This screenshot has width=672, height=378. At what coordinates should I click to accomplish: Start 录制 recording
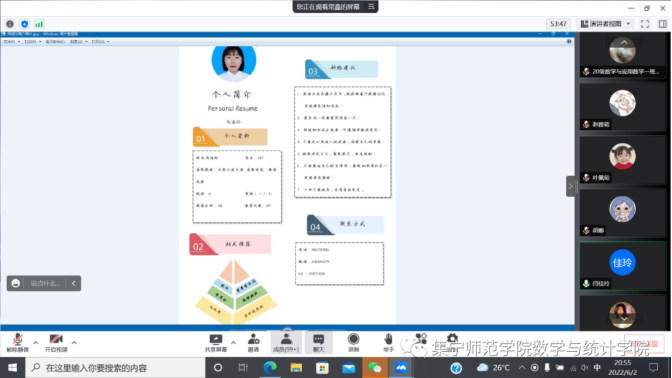[354, 343]
